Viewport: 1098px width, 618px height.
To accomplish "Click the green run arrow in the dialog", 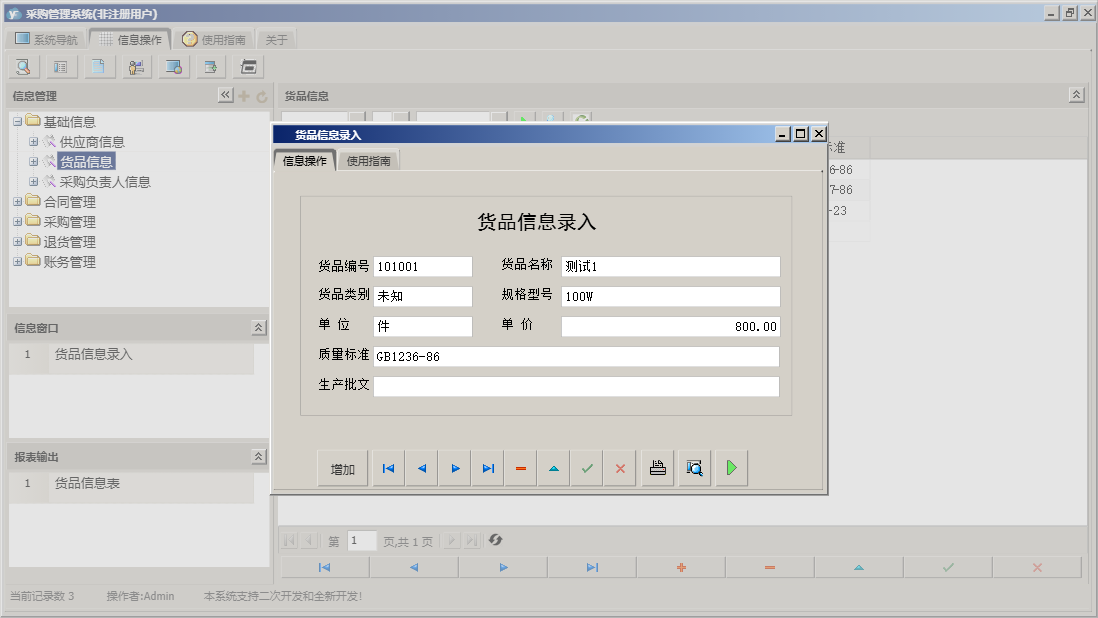I will coord(731,467).
